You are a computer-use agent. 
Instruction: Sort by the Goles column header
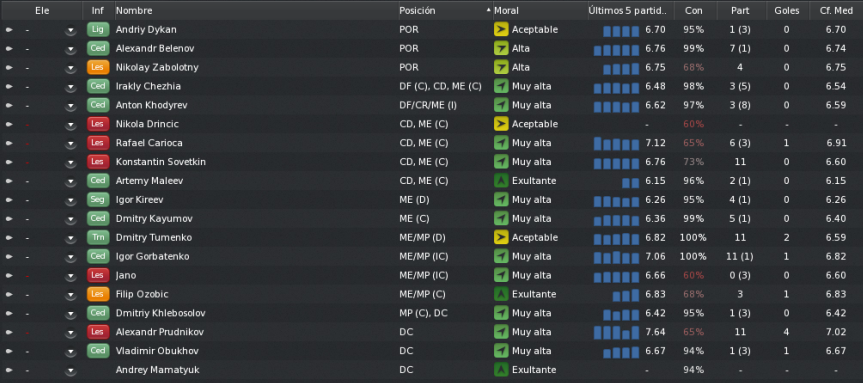[786, 10]
